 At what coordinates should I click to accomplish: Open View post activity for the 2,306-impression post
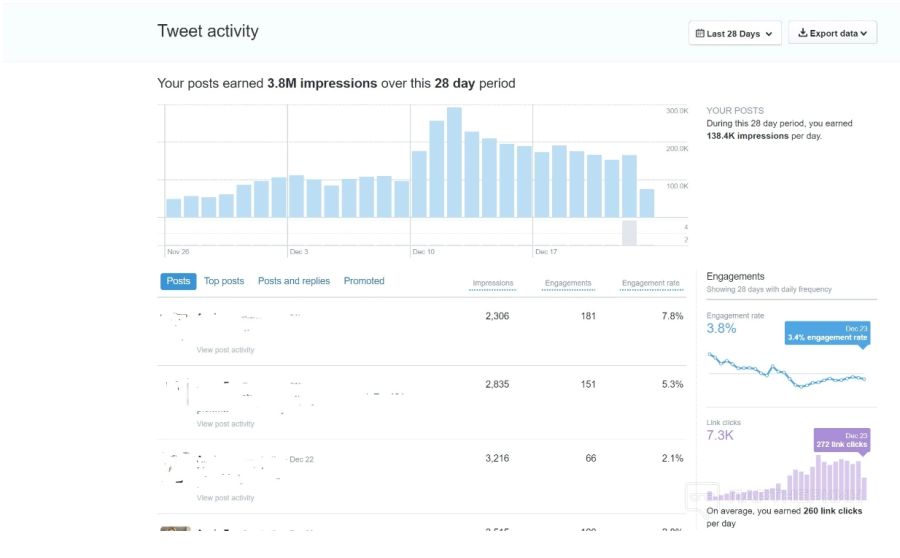pos(225,350)
